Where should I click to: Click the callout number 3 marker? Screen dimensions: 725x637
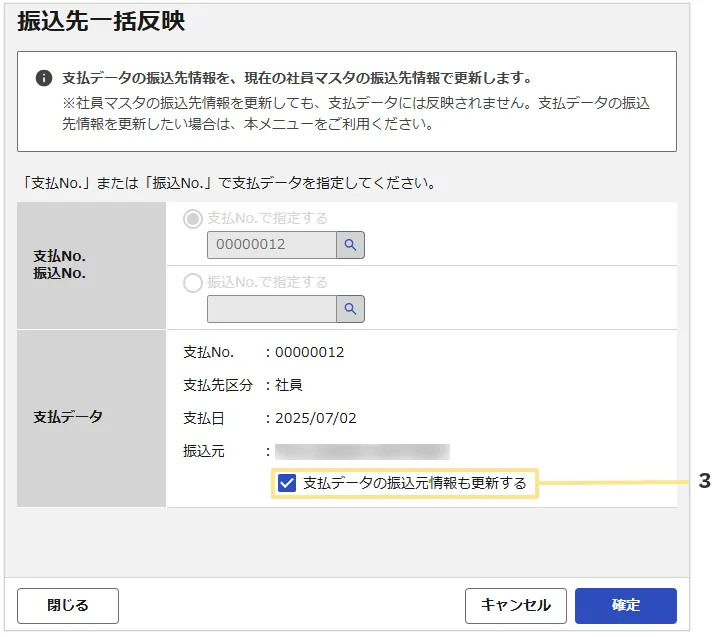(704, 482)
